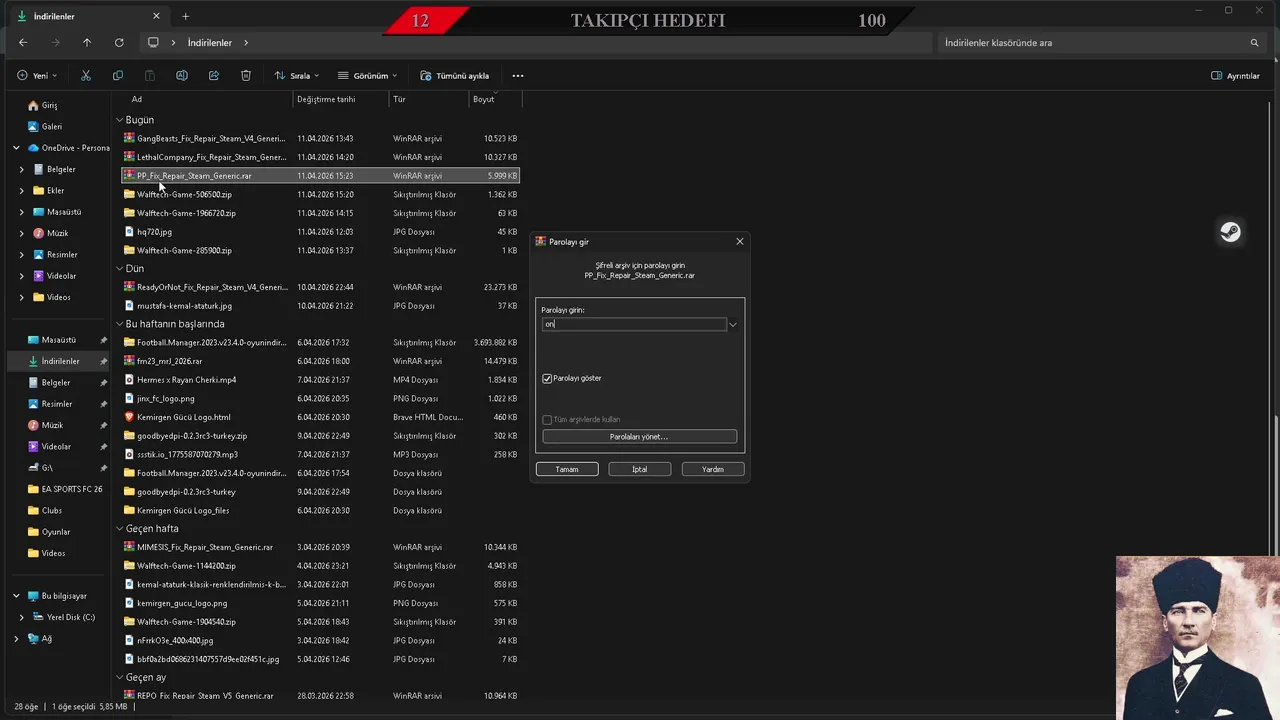Click the Parolayı girin text field
1280x720 pixels.
[634, 324]
